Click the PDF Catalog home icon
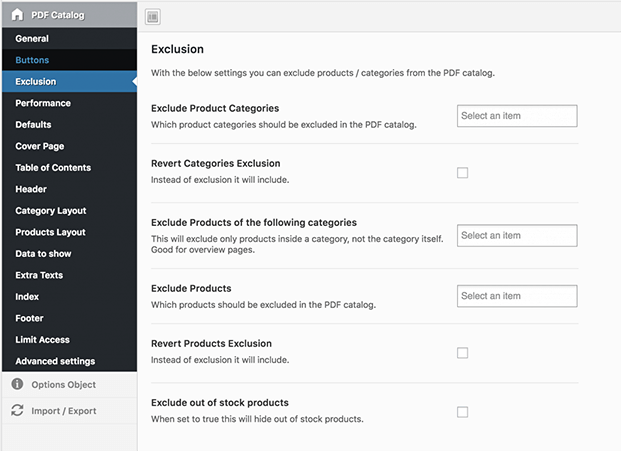Screen dimensions: 621x451 [17, 15]
